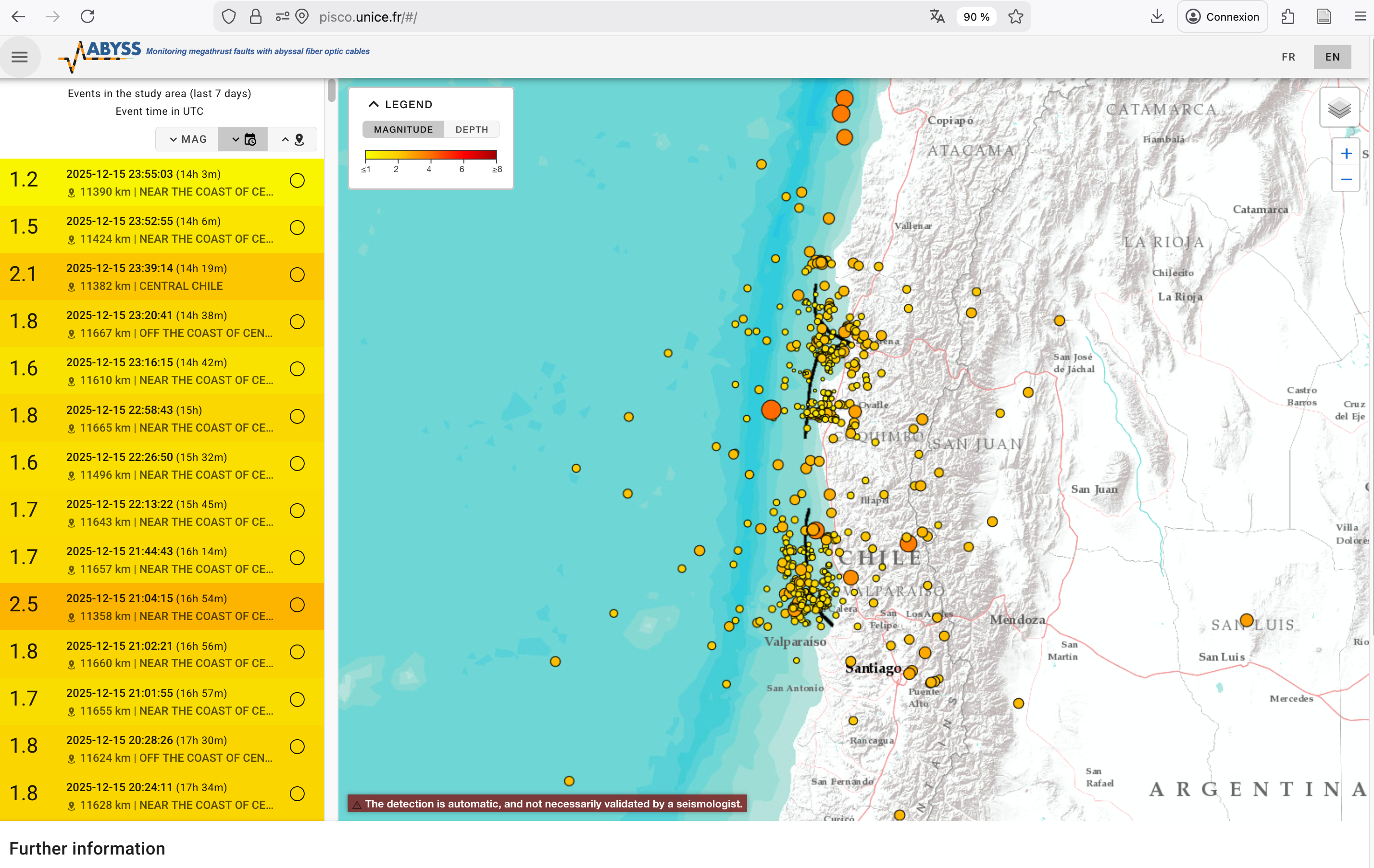This screenshot has width=1374, height=868.
Task: Bookmark this page with the star
Action: tap(1016, 16)
